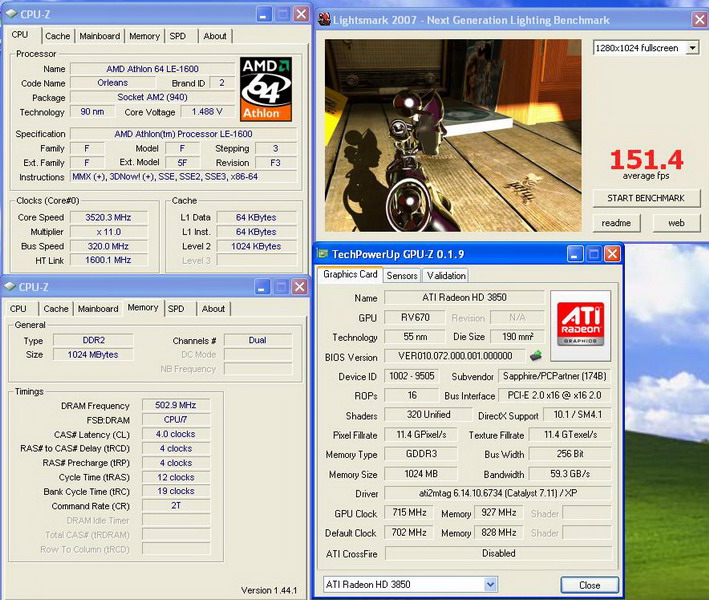Click the Bus Interface PCI-E 2.0 x16 field

(554, 395)
